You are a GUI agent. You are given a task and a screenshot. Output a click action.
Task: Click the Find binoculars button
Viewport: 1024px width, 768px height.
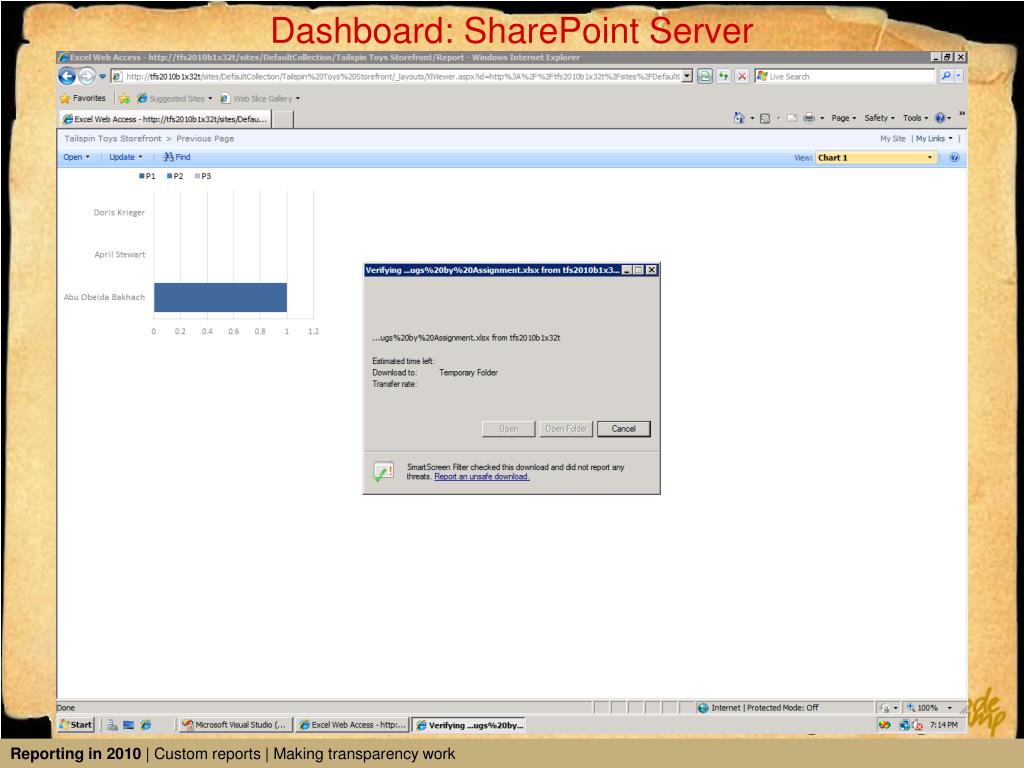[x=176, y=157]
